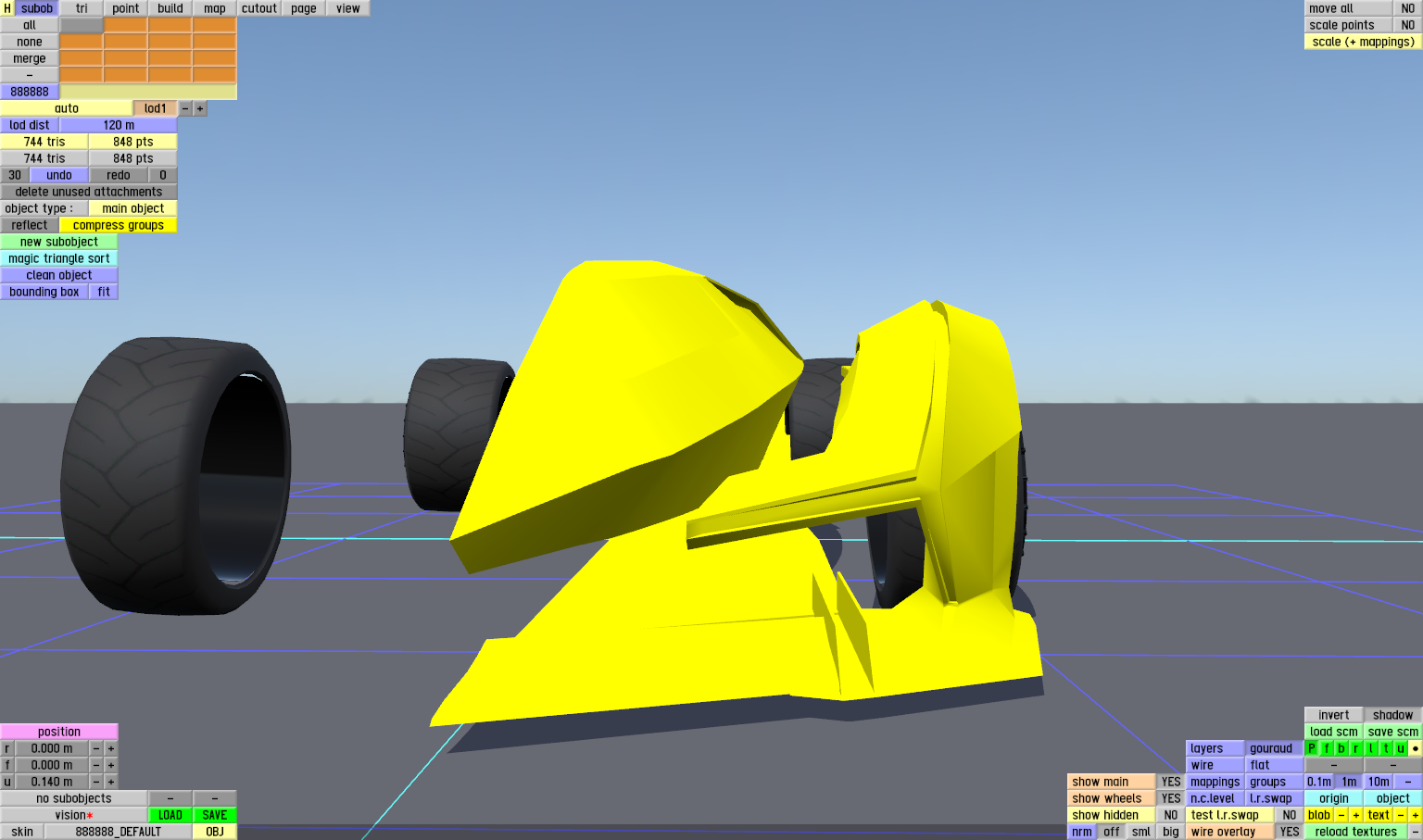Run magic triangle sort
The width and height of the screenshot is (1423, 840).
click(59, 258)
